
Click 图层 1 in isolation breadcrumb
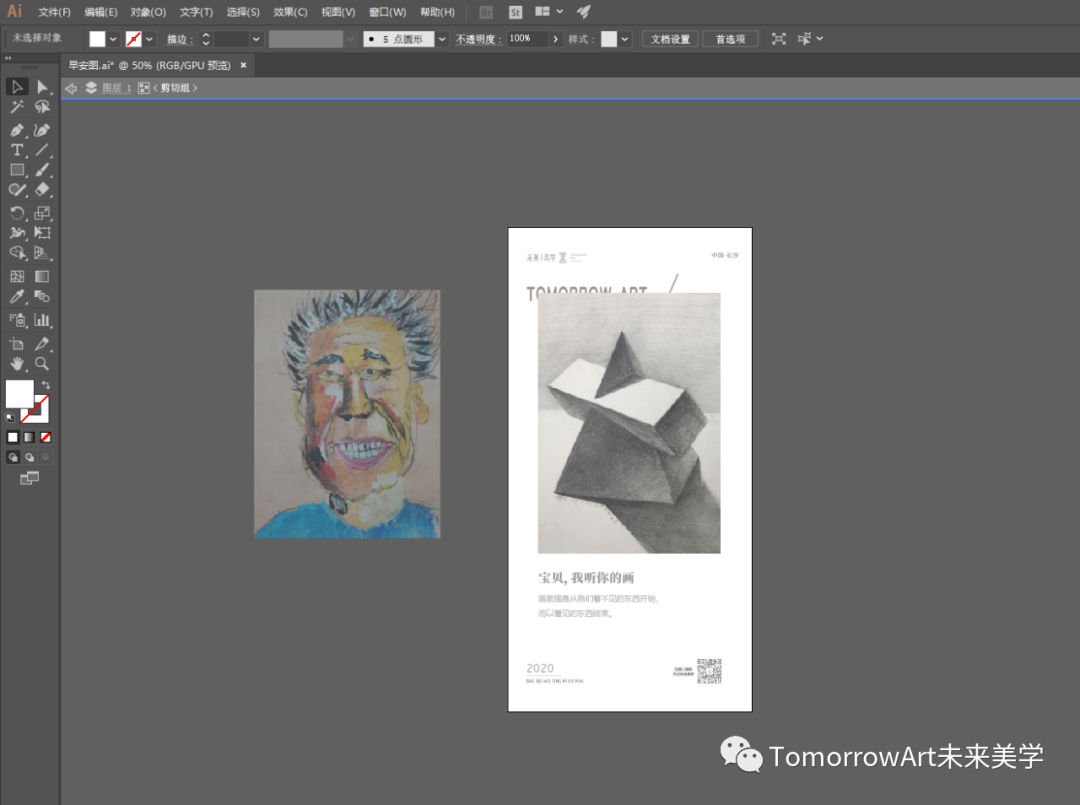coord(116,88)
